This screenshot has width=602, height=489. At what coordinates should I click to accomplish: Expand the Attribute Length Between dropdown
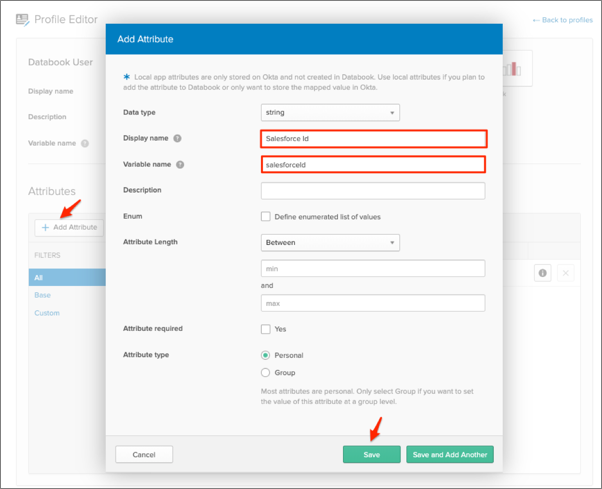tap(329, 242)
